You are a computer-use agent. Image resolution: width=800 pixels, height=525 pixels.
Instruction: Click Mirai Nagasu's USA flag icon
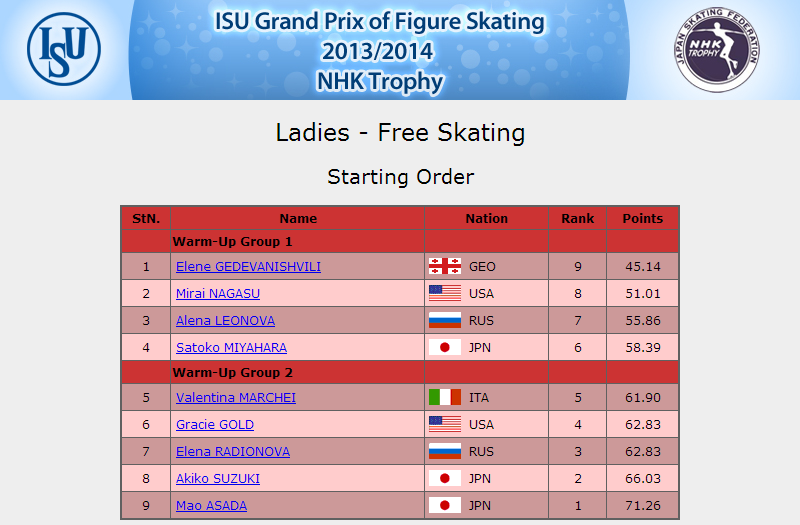click(445, 293)
